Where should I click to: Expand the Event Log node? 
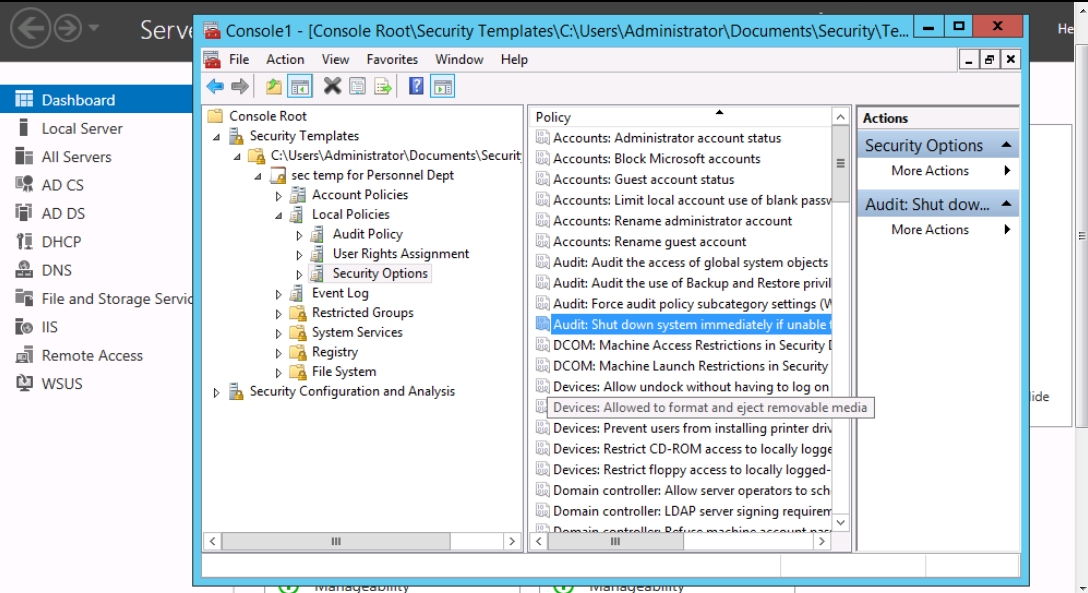pyautogui.click(x=278, y=295)
